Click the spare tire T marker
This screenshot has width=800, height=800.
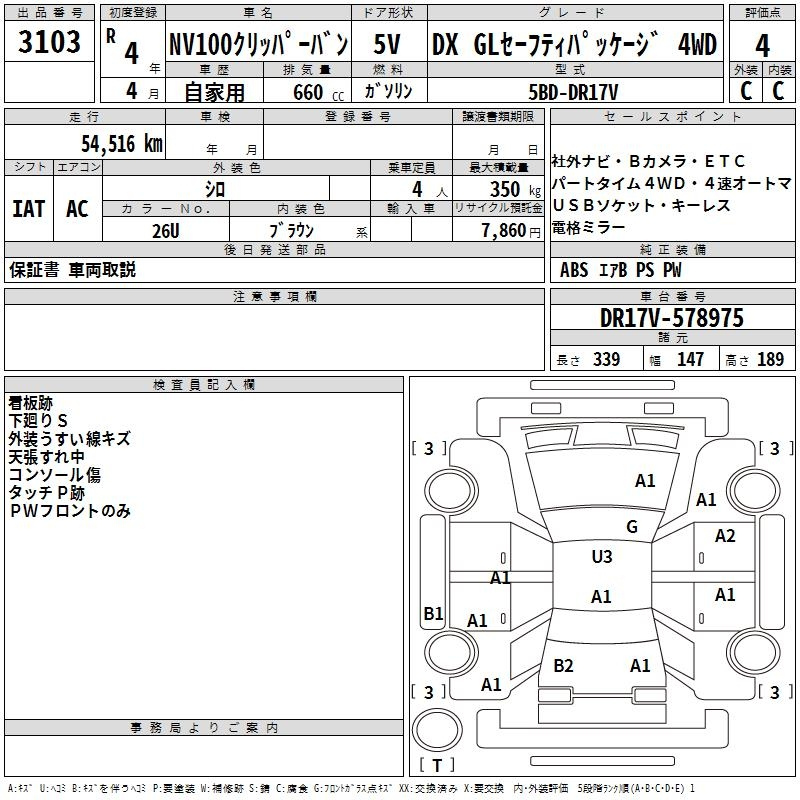tap(437, 765)
